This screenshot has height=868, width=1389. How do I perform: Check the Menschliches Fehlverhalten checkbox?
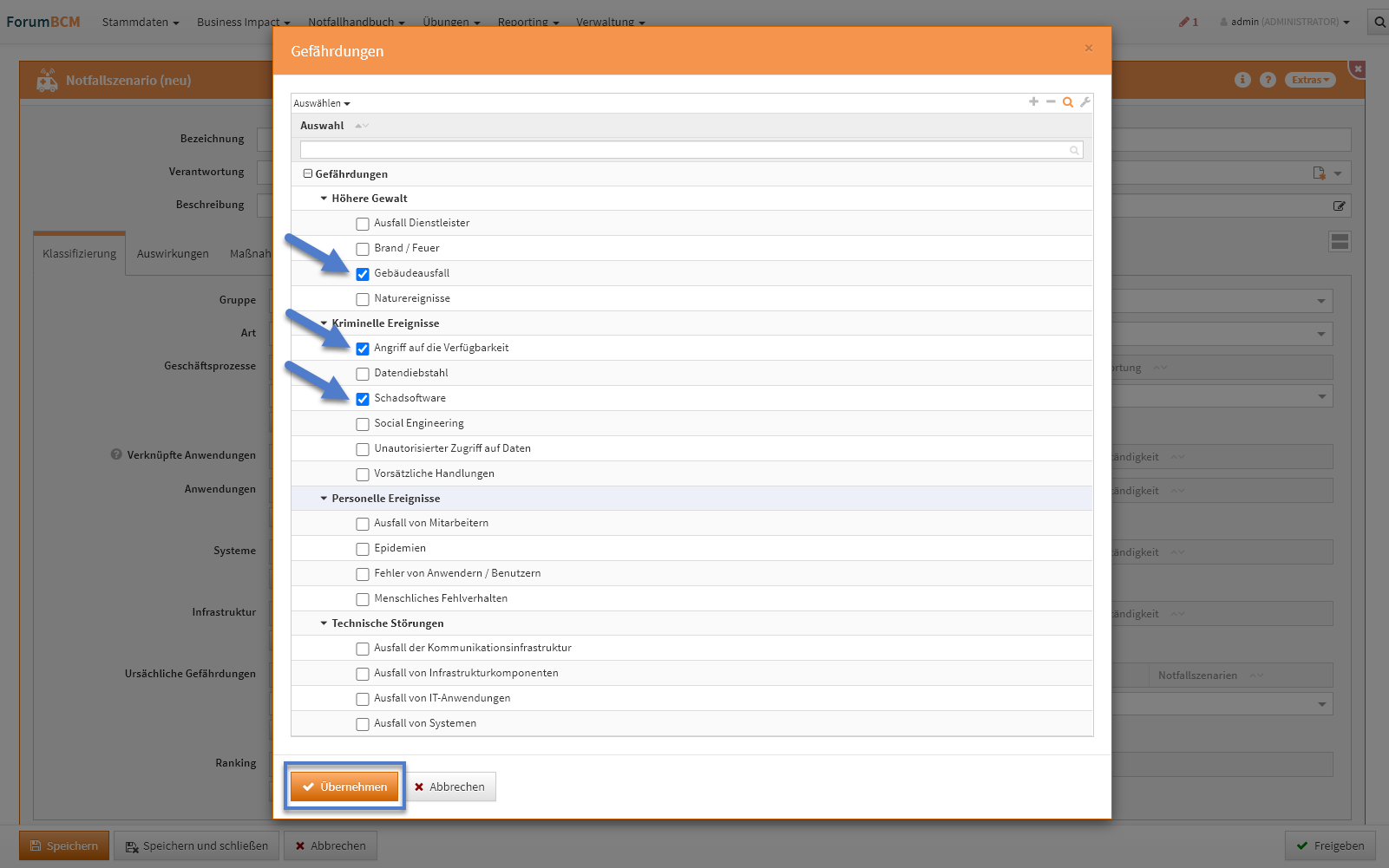point(363,599)
